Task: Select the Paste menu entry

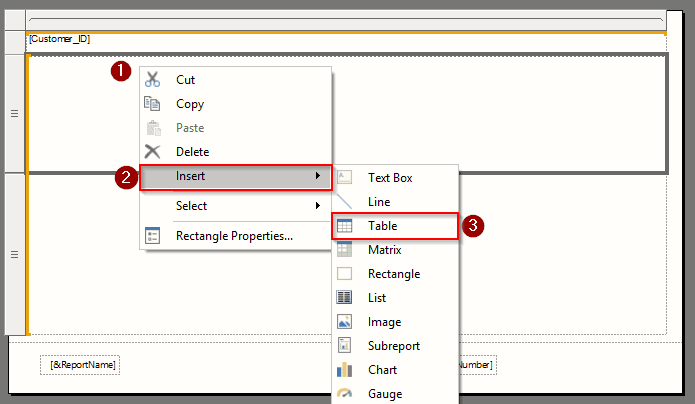Action: point(236,128)
